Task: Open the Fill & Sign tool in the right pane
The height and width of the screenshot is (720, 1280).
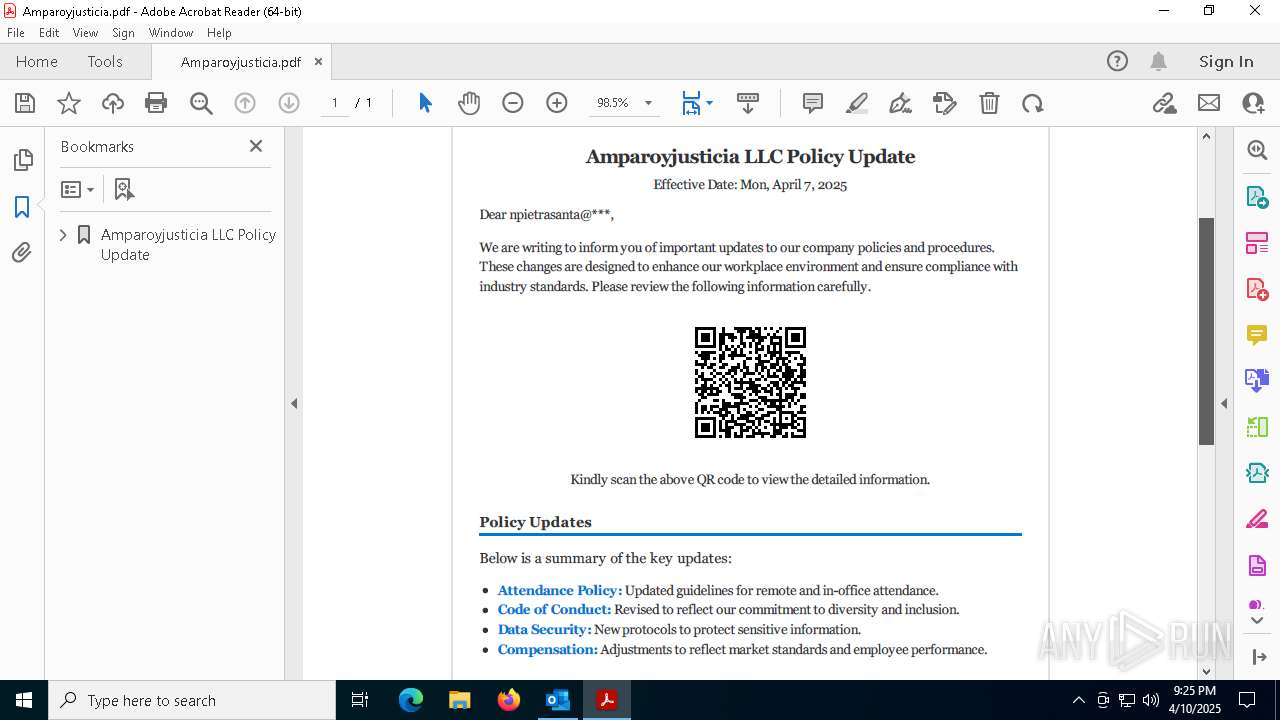Action: tap(1257, 520)
